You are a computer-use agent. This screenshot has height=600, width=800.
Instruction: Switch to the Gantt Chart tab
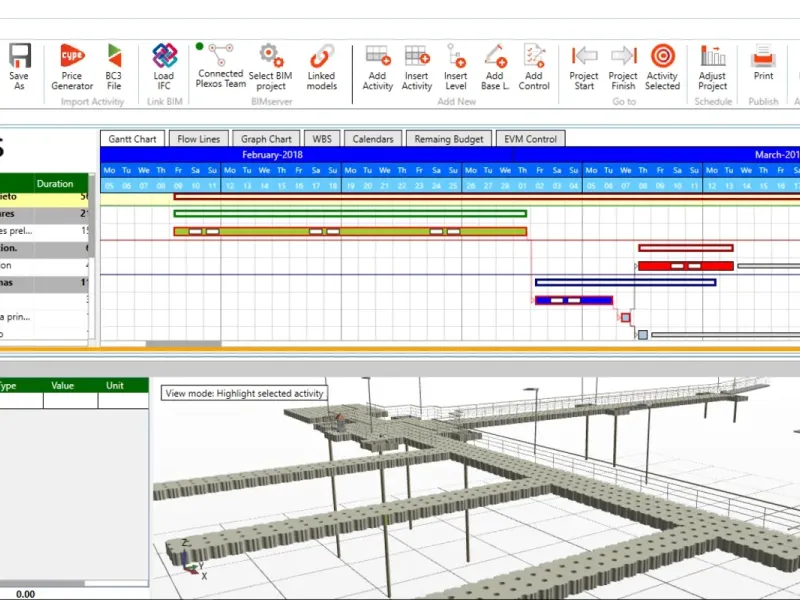[x=132, y=139]
